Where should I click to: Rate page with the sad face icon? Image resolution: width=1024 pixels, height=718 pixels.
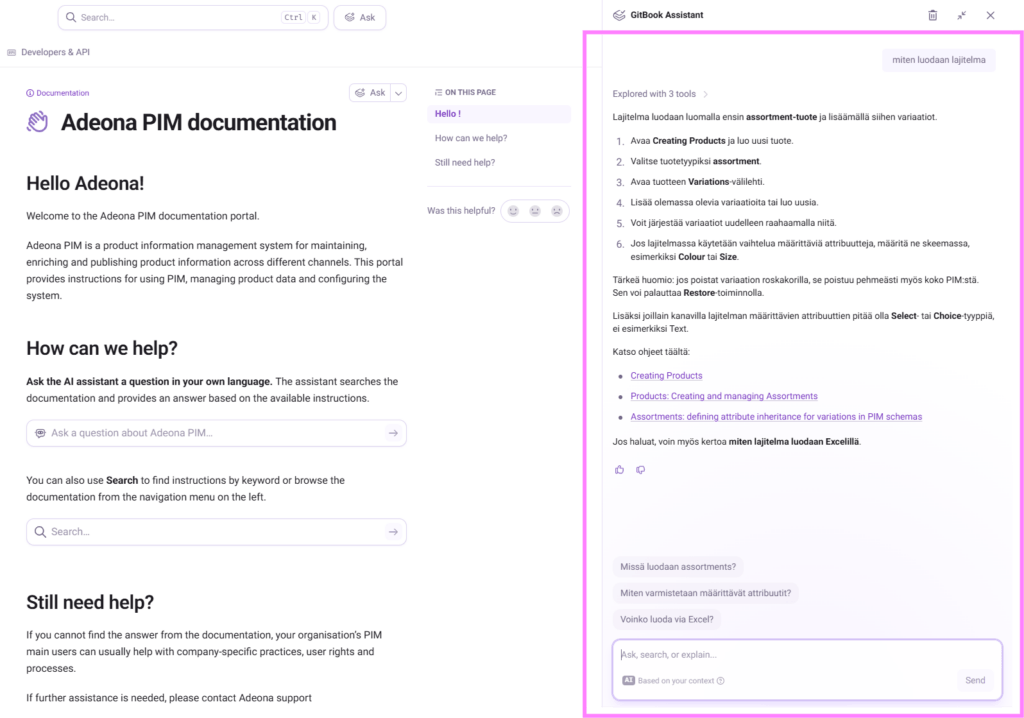(x=556, y=211)
